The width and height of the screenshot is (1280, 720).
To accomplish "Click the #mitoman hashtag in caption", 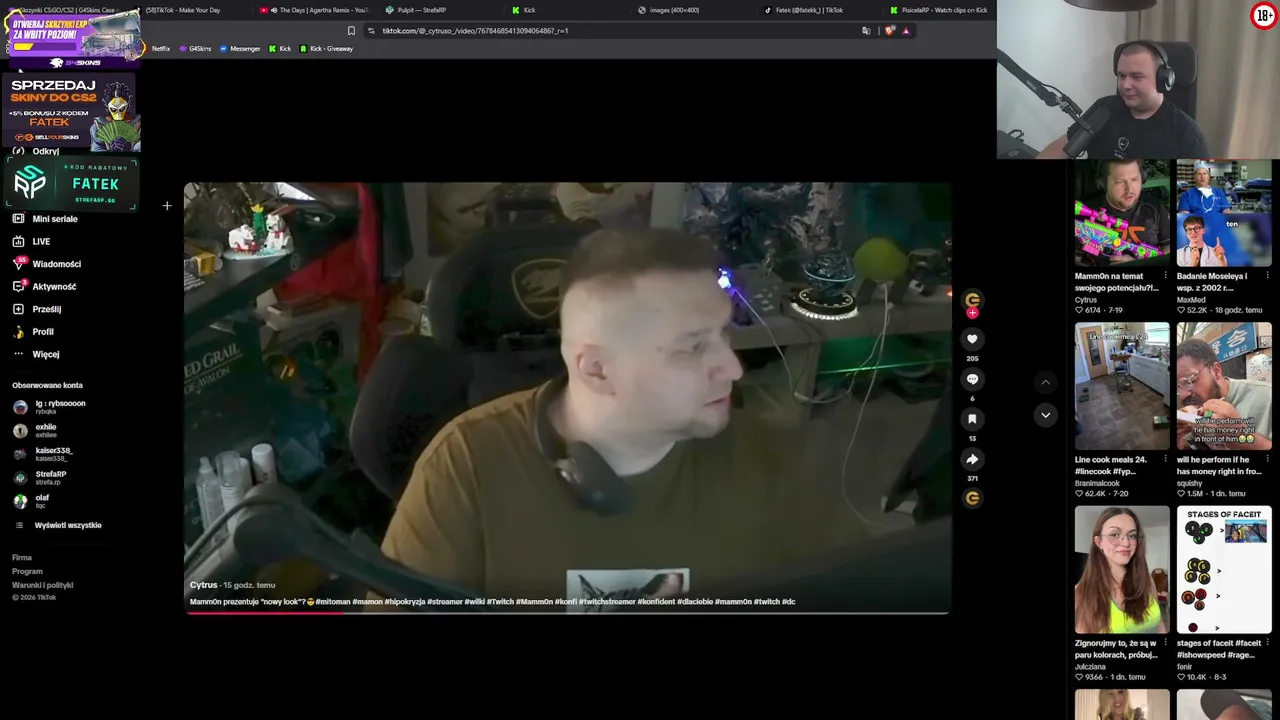I will coord(332,602).
